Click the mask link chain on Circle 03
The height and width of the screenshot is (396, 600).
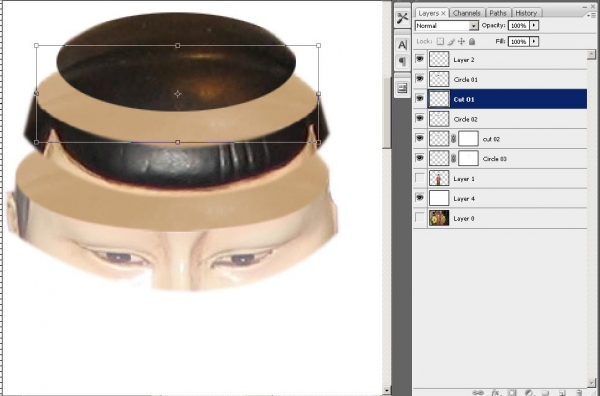(x=454, y=159)
